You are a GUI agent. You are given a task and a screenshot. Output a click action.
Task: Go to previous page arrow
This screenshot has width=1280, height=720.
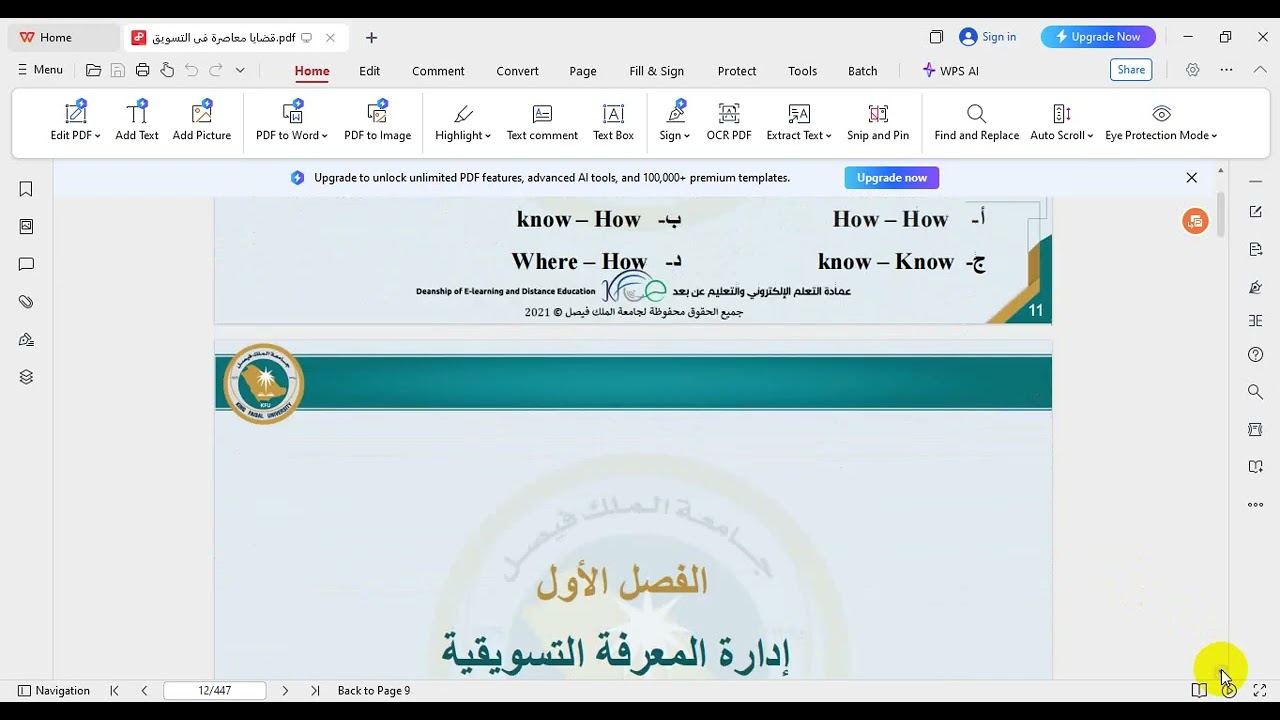pos(144,691)
